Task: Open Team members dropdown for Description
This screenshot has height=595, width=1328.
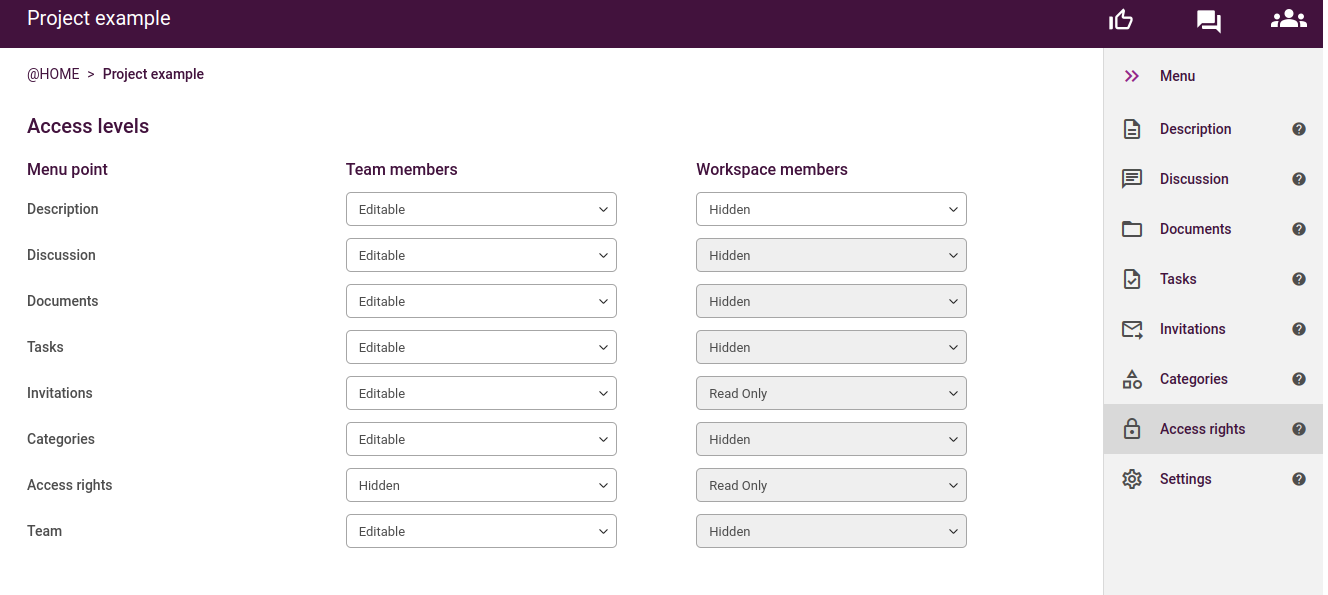Action: tap(481, 209)
